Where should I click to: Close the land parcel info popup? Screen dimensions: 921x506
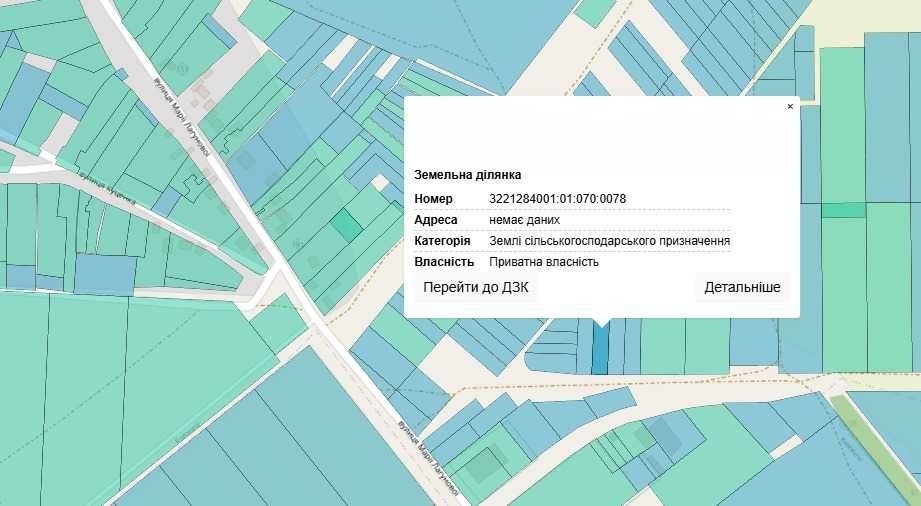790,106
